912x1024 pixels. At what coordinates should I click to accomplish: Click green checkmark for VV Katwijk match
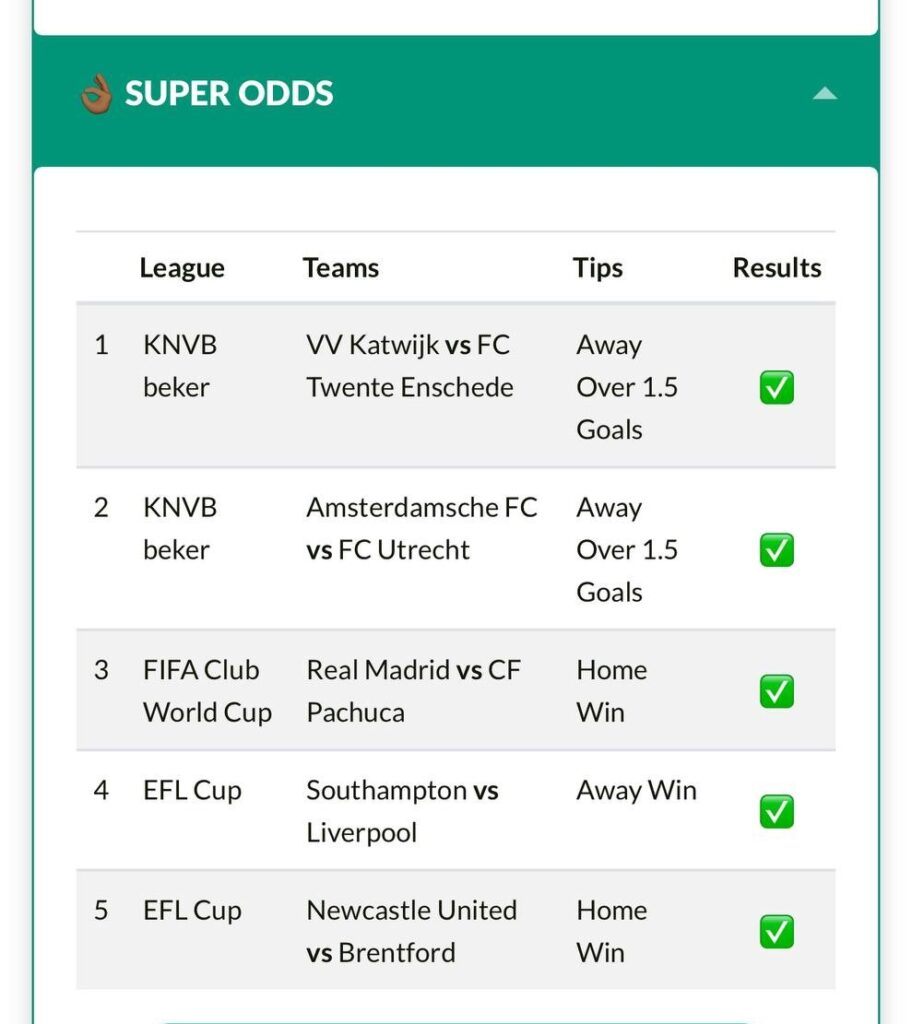(777, 387)
